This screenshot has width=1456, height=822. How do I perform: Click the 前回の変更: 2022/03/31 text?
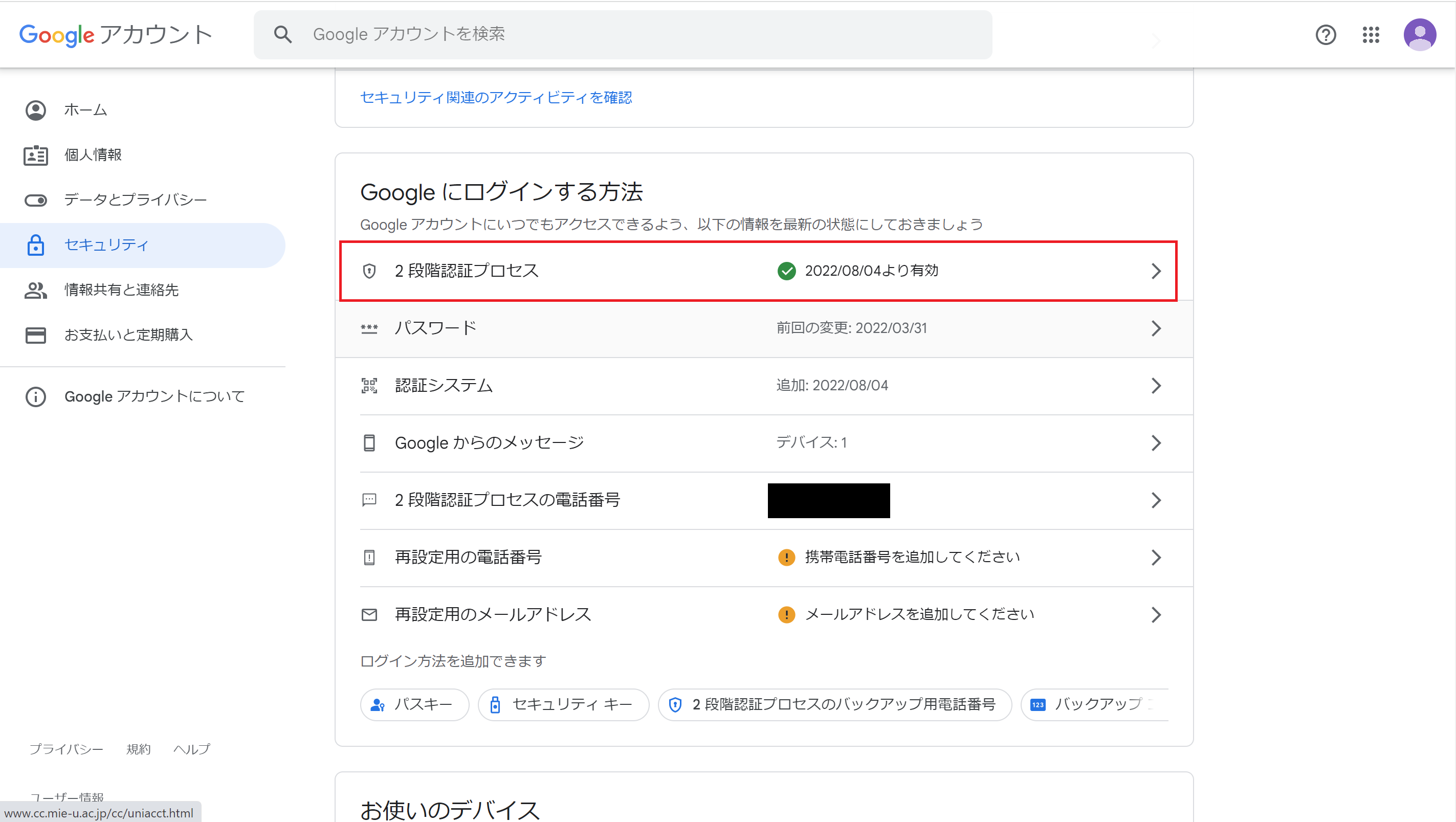click(x=852, y=328)
